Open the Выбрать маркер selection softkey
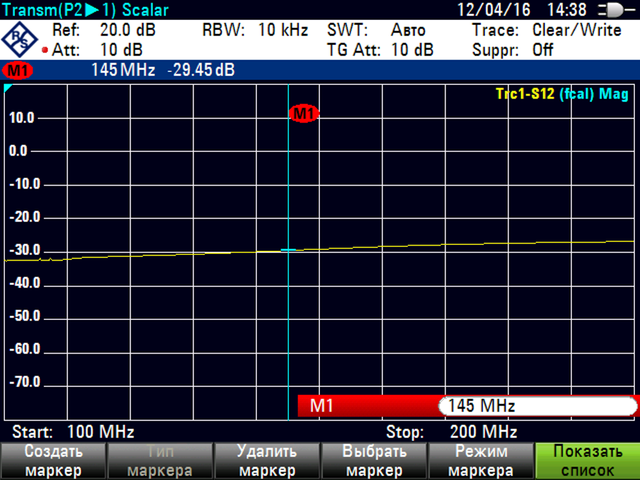This screenshot has height=480, width=640. (x=373, y=460)
